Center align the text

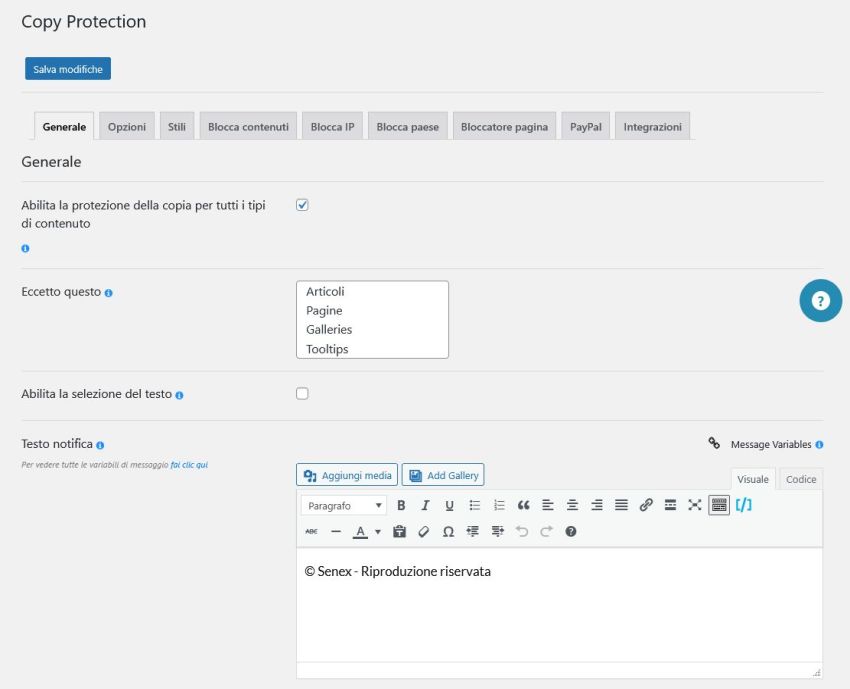572,505
